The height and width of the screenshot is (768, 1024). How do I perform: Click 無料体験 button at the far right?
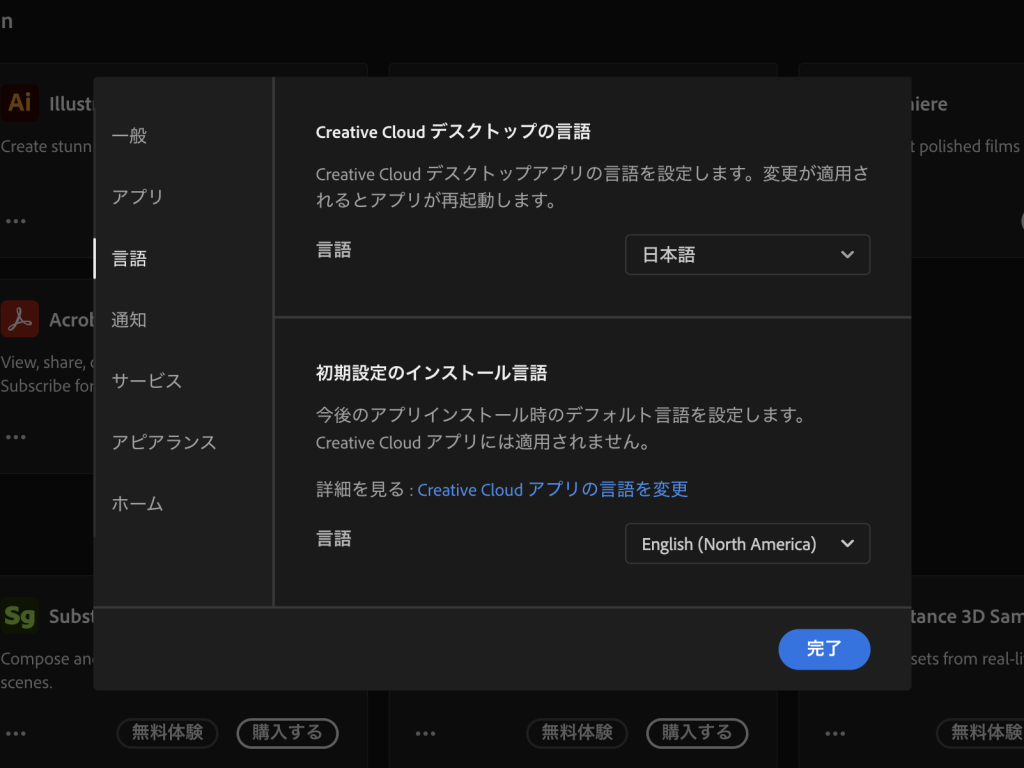984,733
